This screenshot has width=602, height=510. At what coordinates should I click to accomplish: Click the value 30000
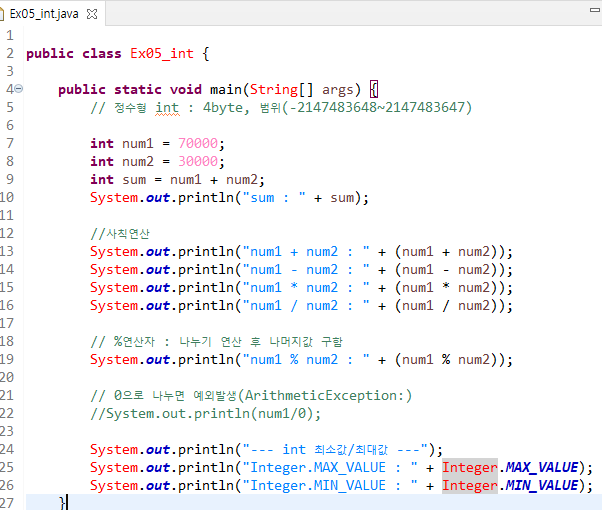point(198,161)
